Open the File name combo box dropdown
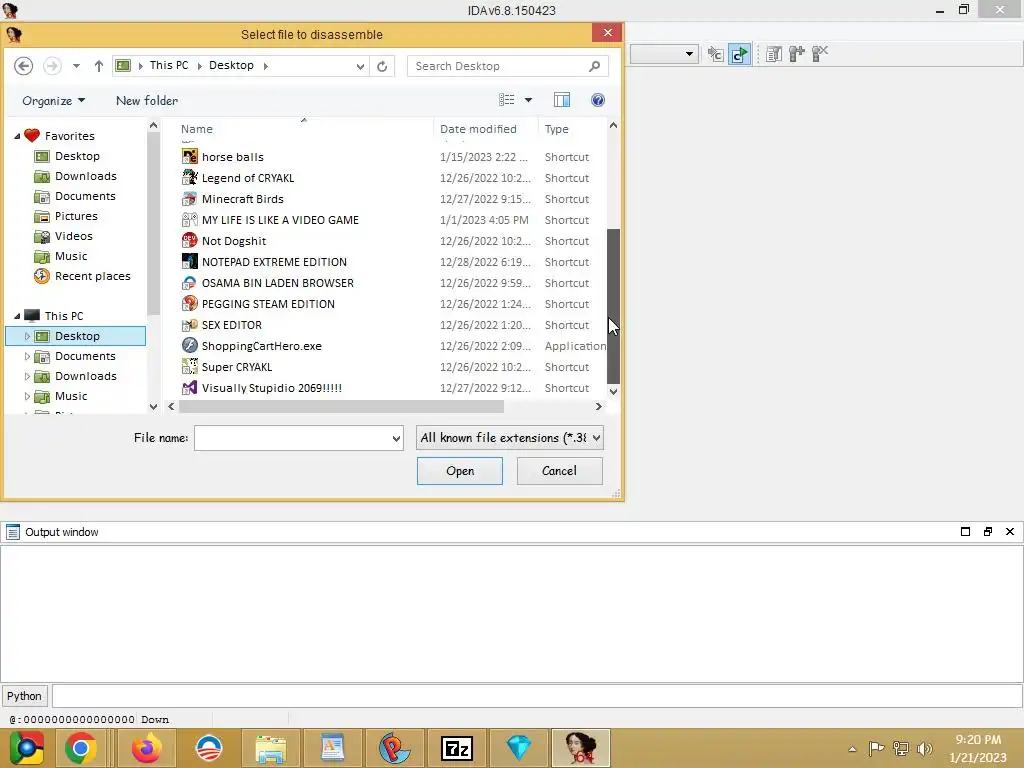The width and height of the screenshot is (1024, 768). point(396,438)
